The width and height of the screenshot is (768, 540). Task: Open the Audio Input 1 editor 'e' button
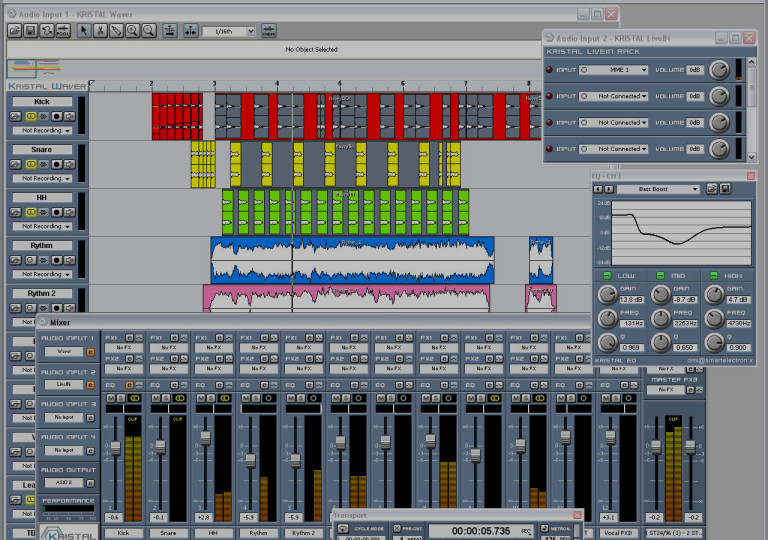90,352
